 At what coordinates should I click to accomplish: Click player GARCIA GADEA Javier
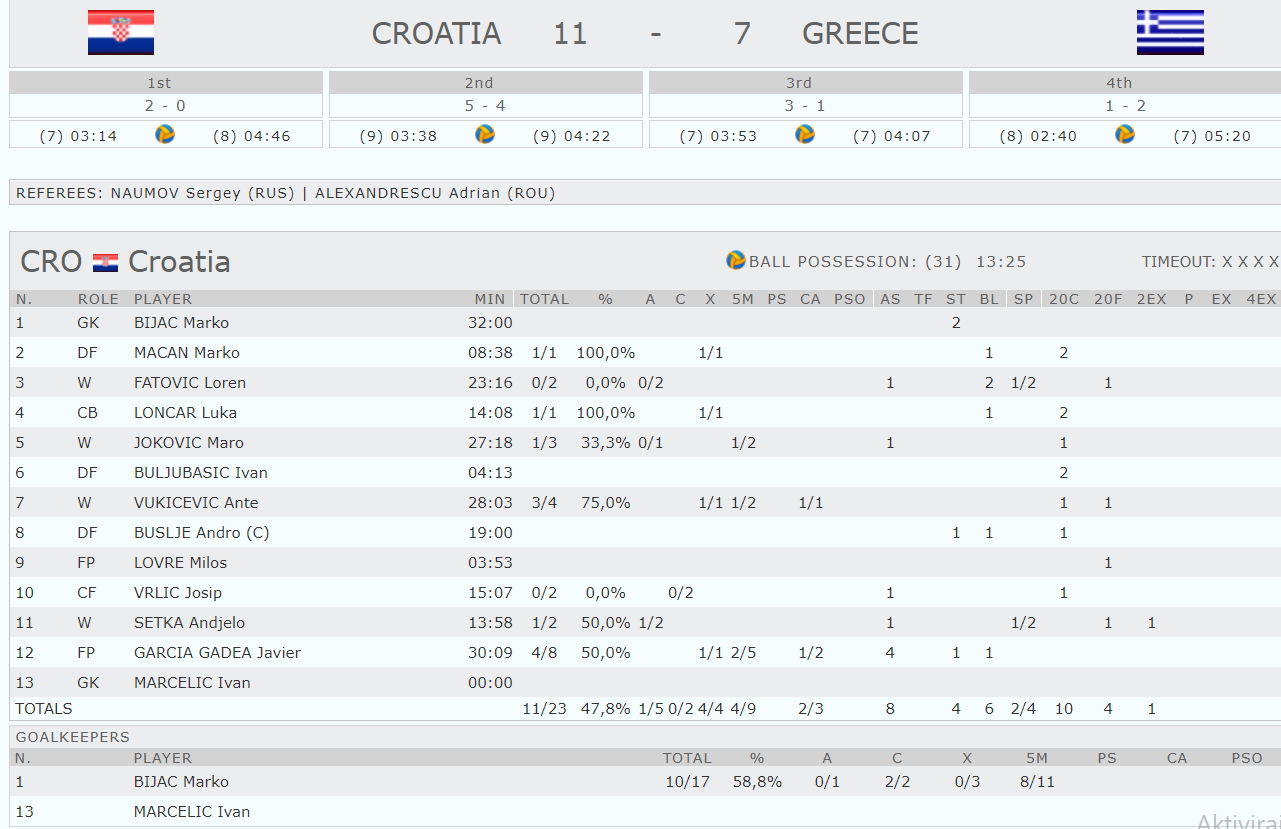pyautogui.click(x=217, y=653)
